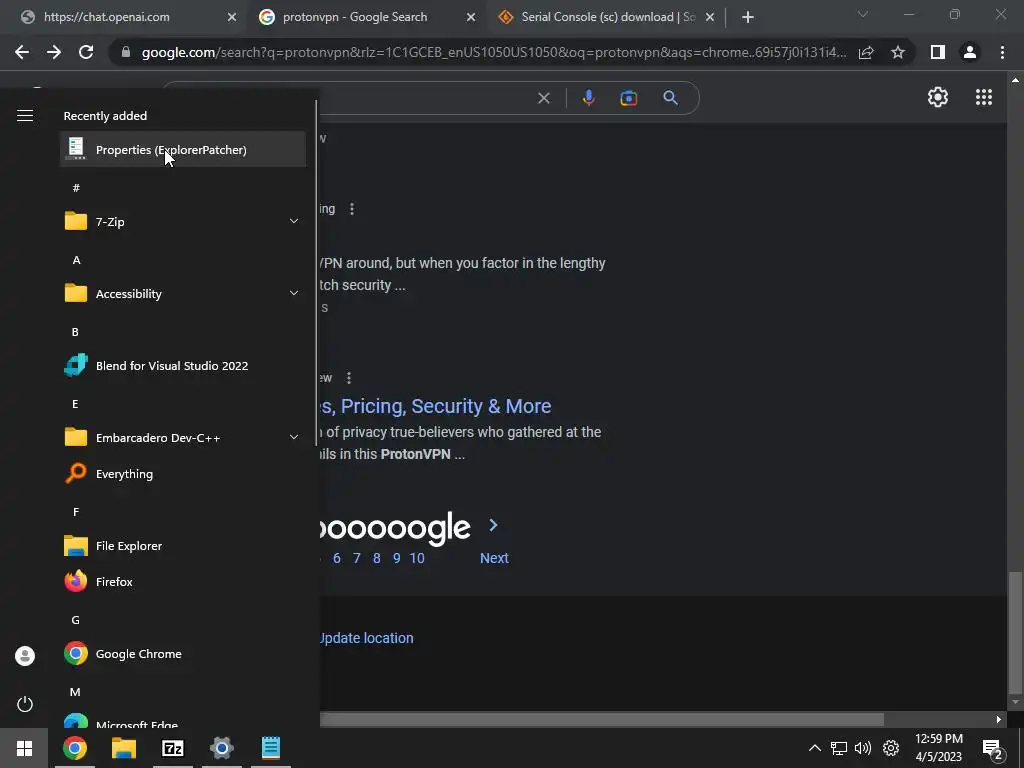This screenshot has height=768, width=1024.
Task: Open options for the top search result
Action: 352,209
